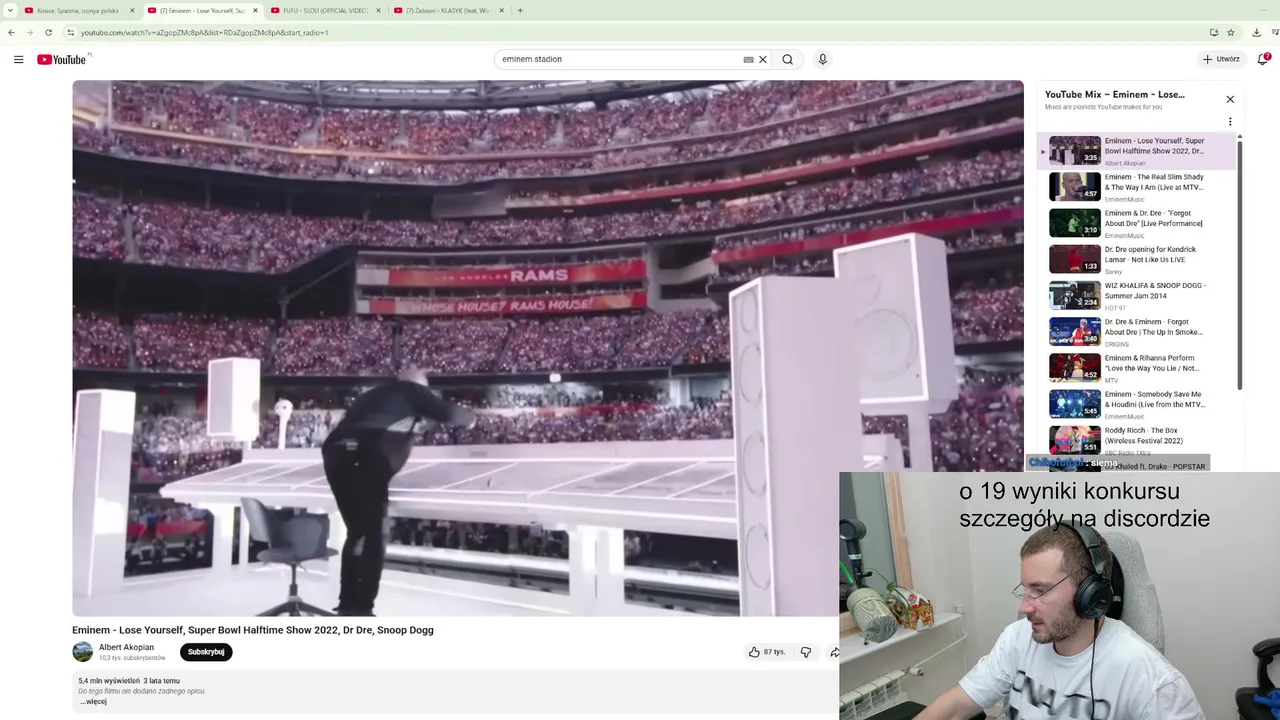Close the FUFU - SLOU tab

pos(378,10)
